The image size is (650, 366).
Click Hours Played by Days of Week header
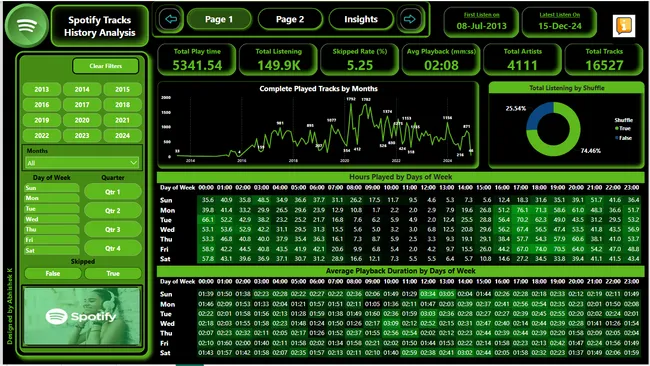[400, 177]
